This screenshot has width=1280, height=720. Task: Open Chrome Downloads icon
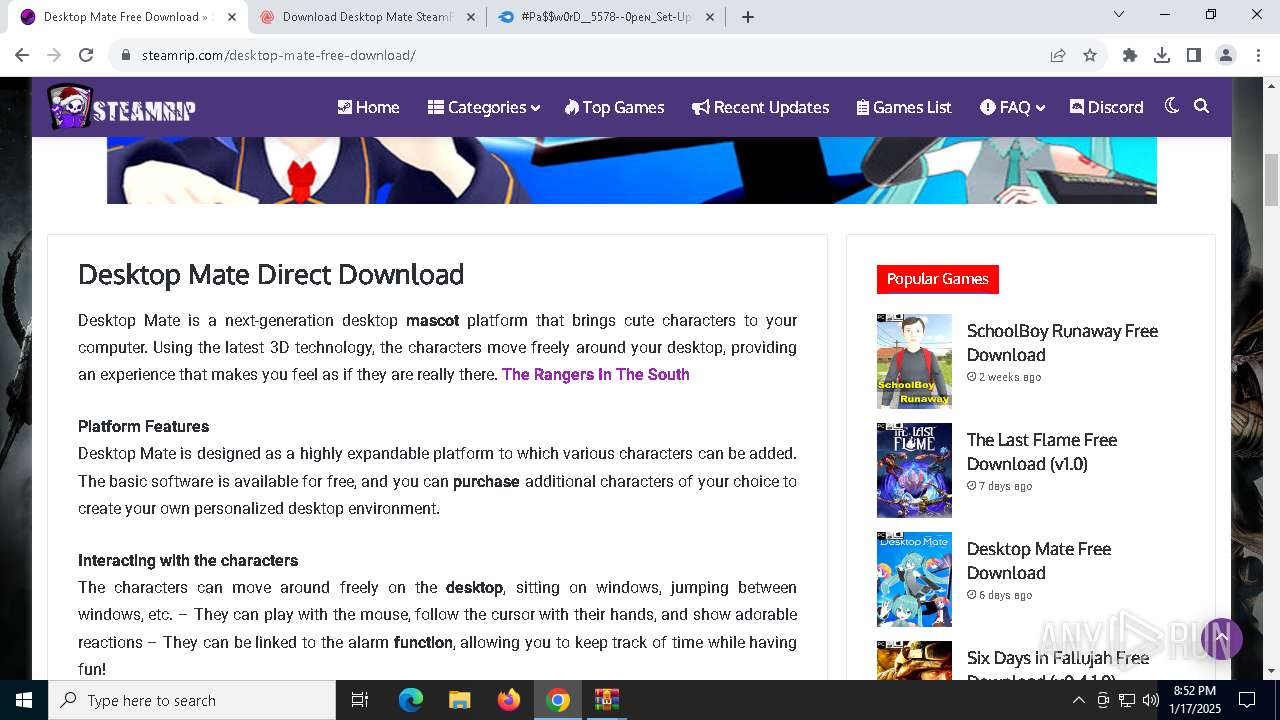pos(1162,55)
